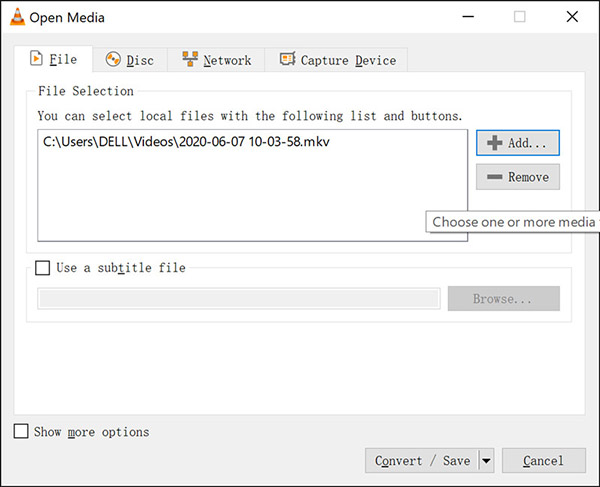Click the Remove button

point(518,177)
